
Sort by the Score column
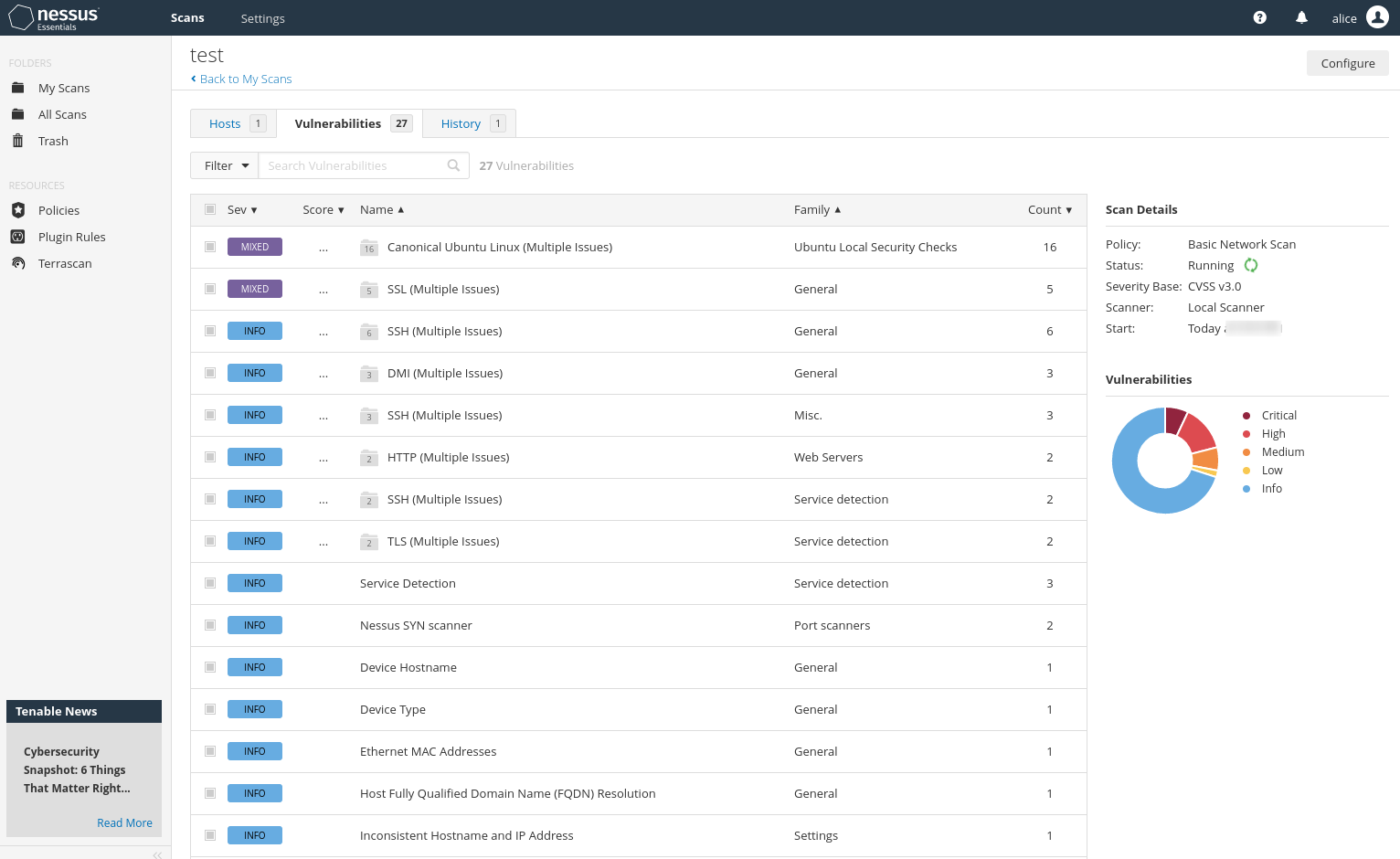pos(323,209)
